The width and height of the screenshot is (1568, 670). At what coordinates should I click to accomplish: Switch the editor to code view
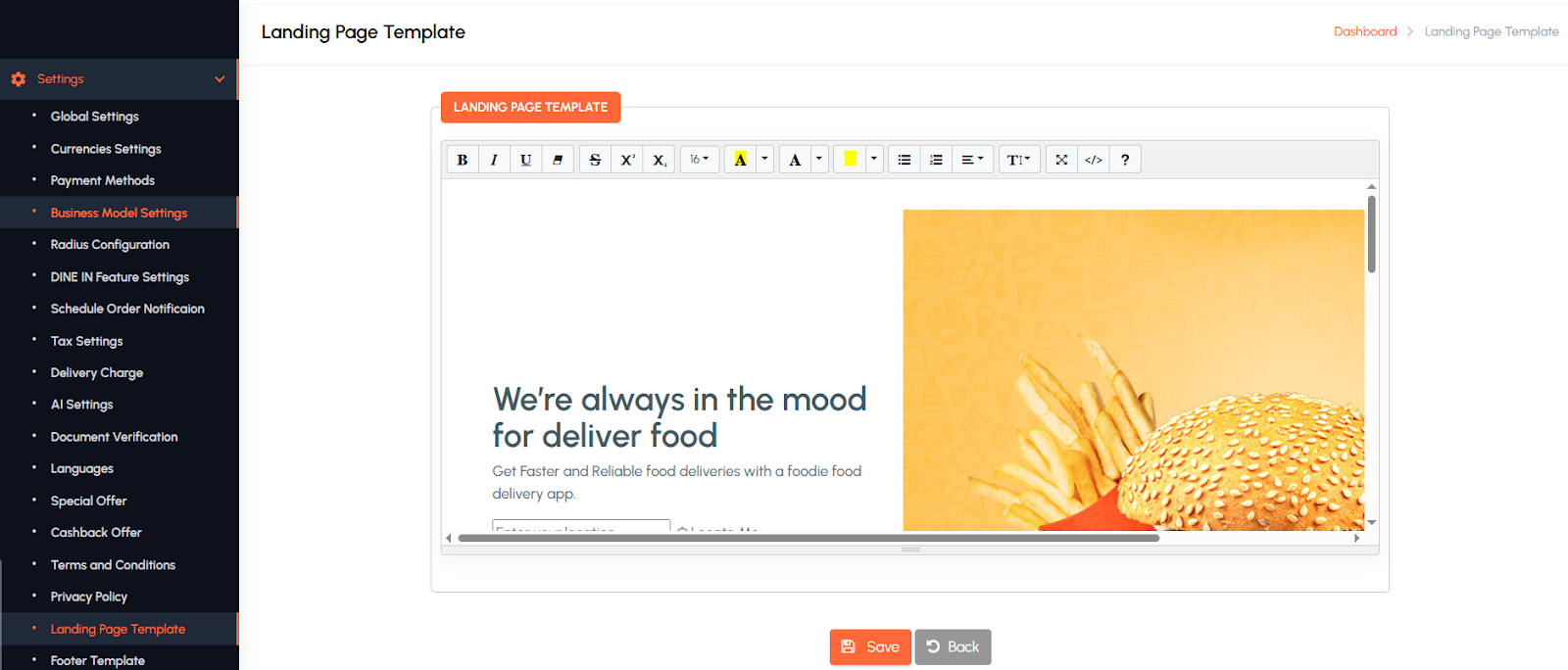point(1094,160)
